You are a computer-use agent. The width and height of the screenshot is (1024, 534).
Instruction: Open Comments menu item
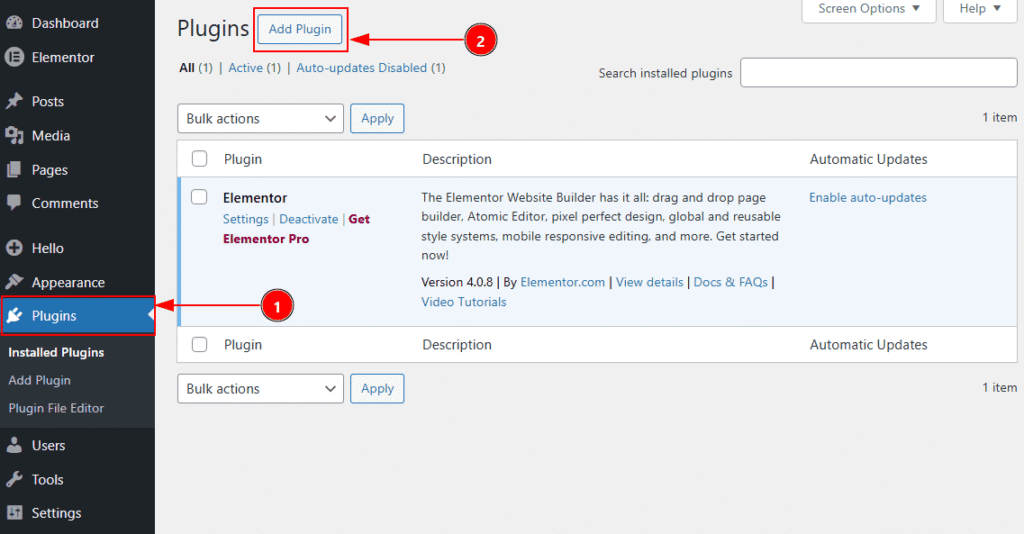click(65, 203)
